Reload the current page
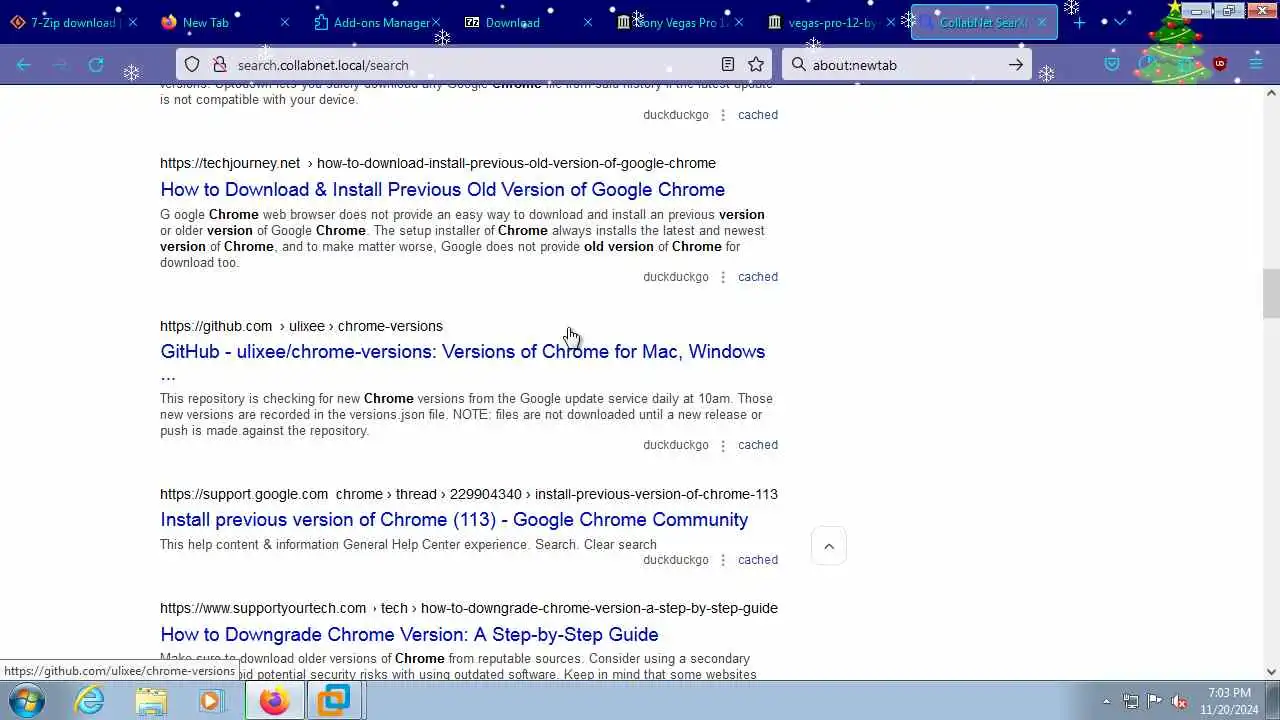 (96, 65)
